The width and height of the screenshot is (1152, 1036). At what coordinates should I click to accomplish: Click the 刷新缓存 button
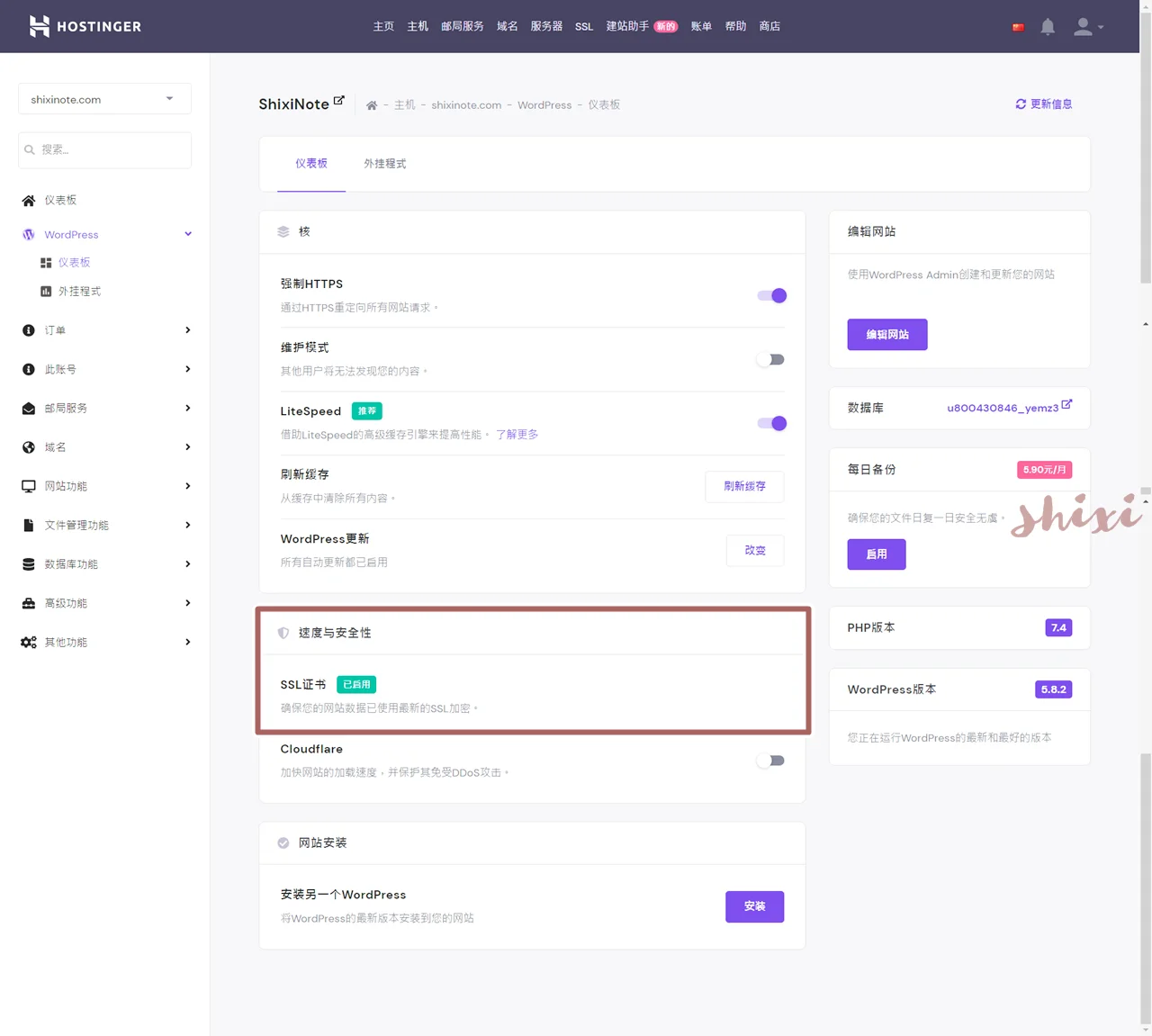744,486
